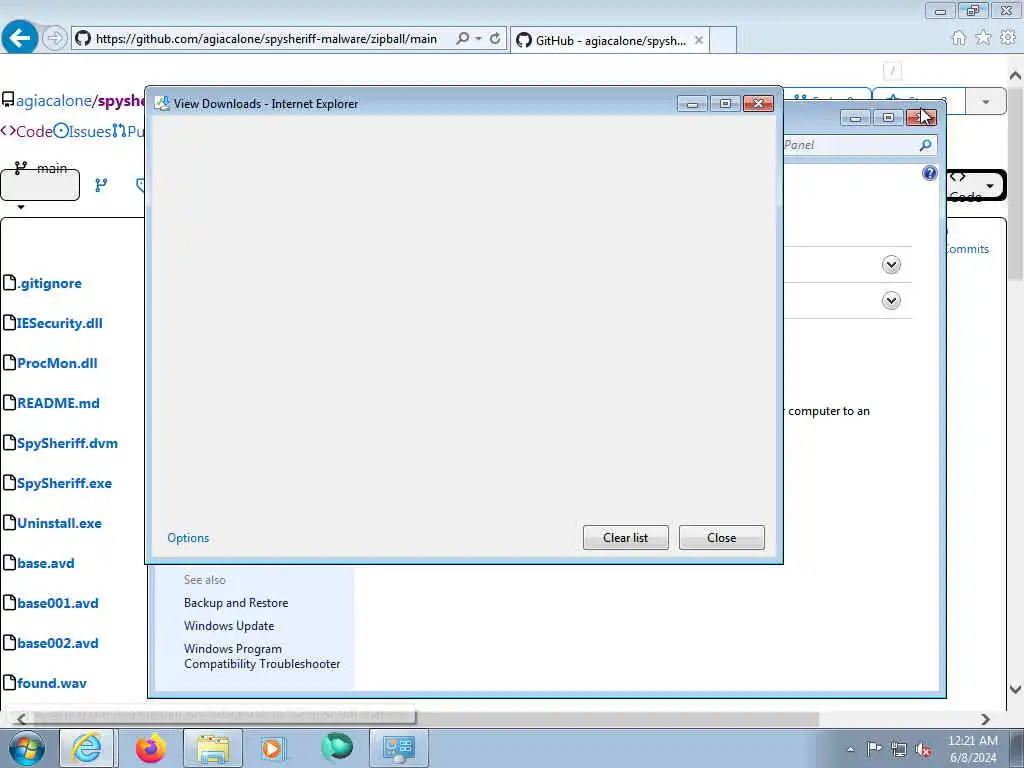Expand the lower chevron section in Control Panel
The height and width of the screenshot is (768, 1024).
[891, 300]
